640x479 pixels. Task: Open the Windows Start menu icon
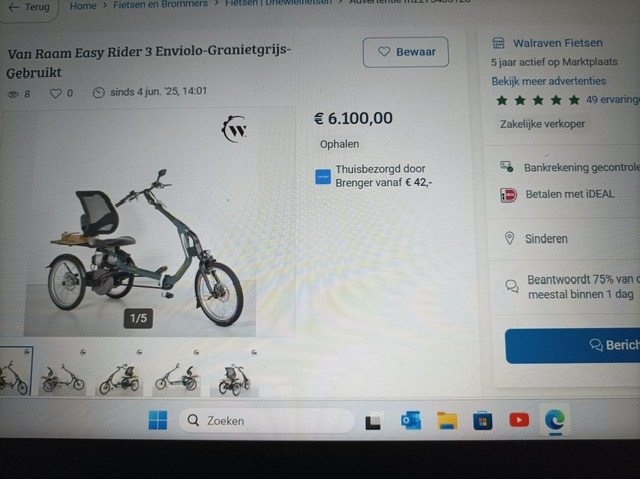click(158, 420)
